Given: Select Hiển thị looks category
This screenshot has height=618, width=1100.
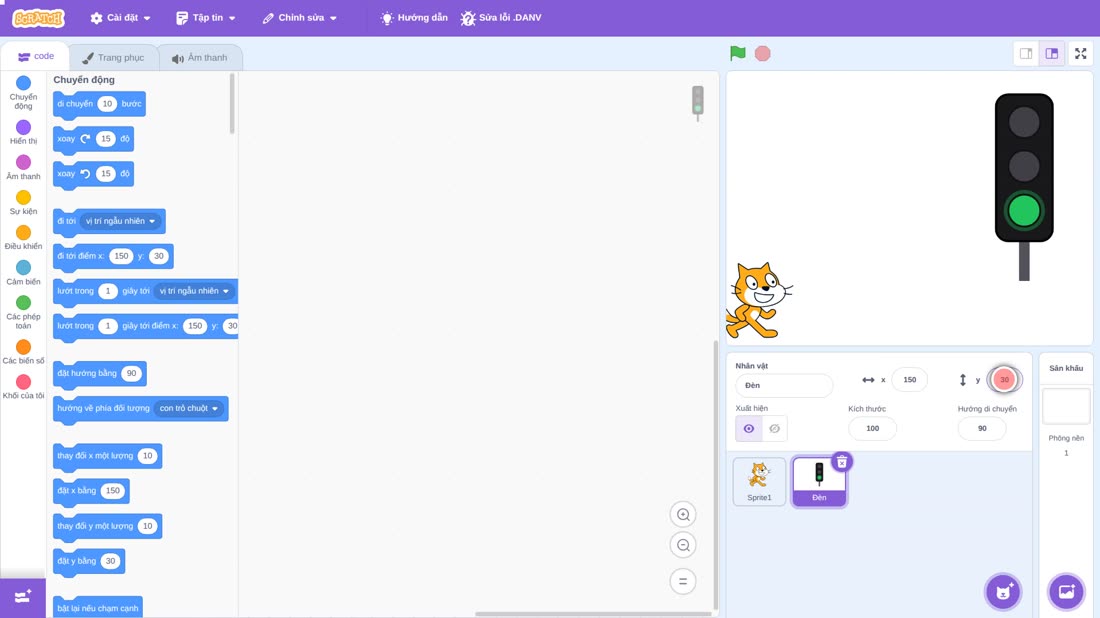Looking at the screenshot, I should pyautogui.click(x=23, y=132).
